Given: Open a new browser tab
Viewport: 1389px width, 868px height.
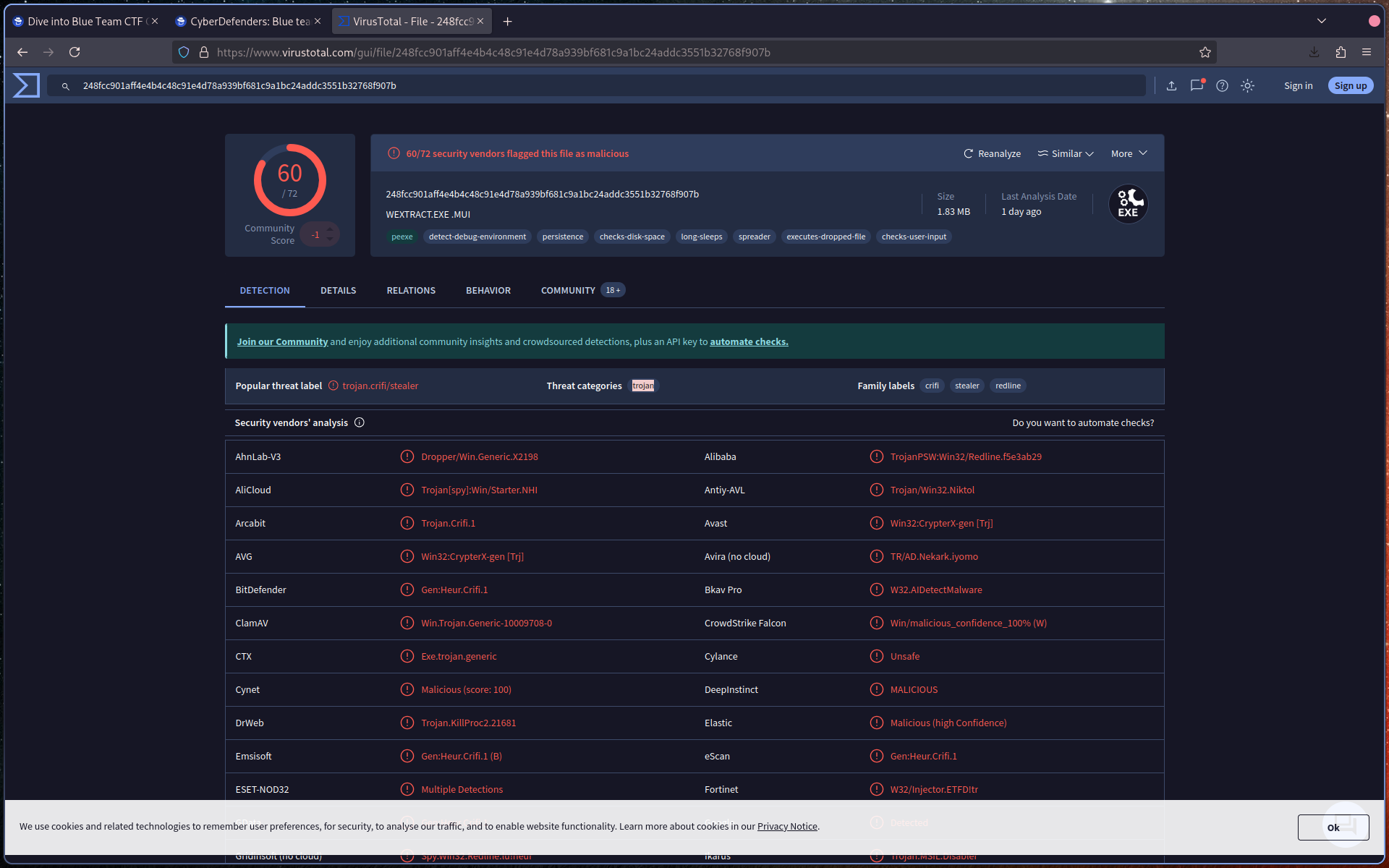Looking at the screenshot, I should 508,22.
